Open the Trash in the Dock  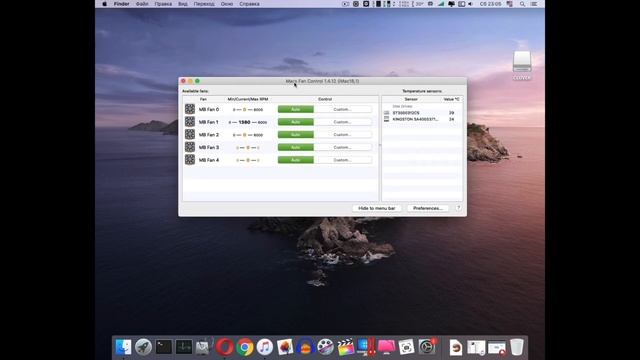[517, 347]
